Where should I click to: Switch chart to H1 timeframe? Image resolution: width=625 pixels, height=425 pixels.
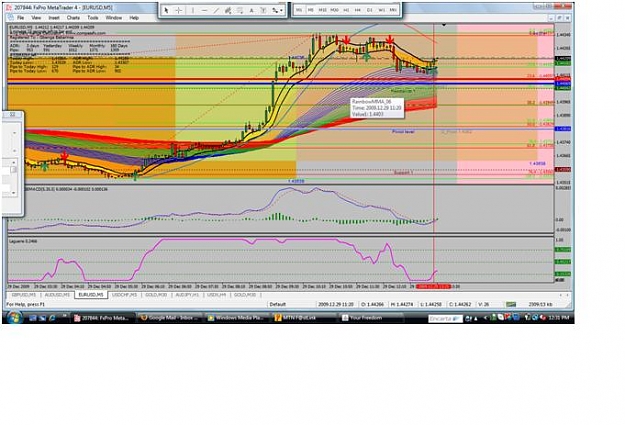coord(346,10)
